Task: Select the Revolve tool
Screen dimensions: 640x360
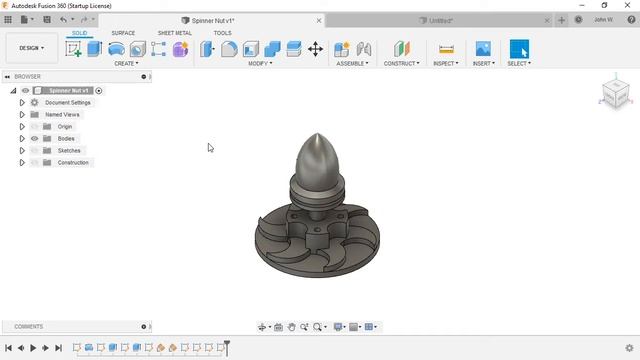Action: point(116,49)
